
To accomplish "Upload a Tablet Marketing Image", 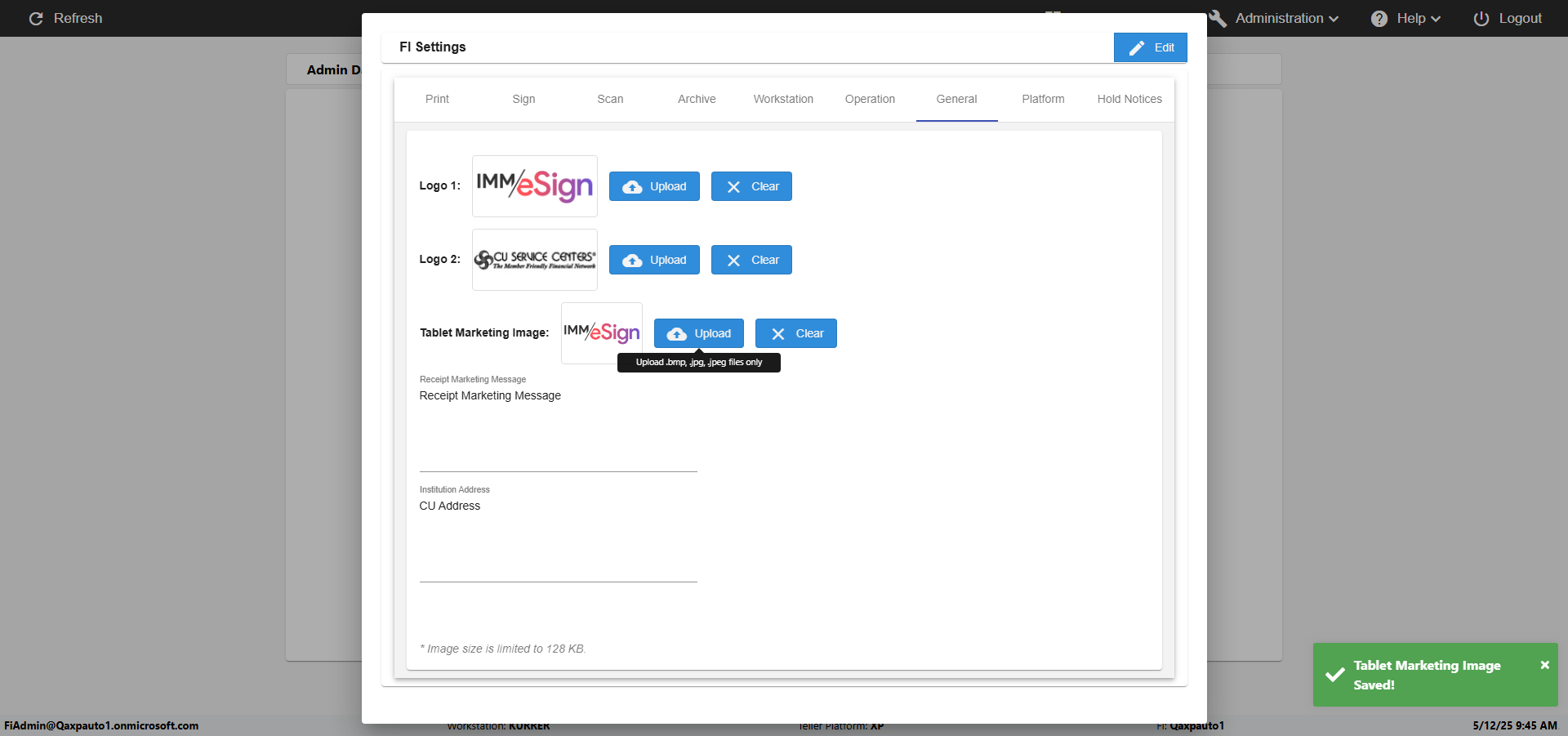I will [699, 333].
